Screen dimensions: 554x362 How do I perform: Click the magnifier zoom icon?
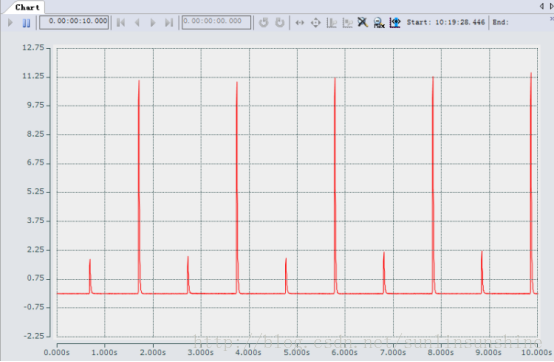tap(379, 23)
